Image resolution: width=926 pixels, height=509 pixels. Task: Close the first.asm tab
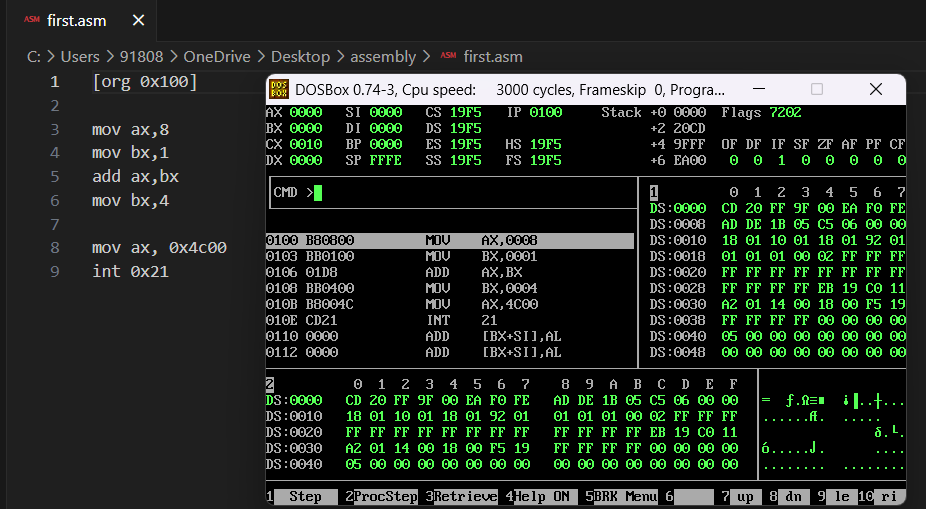[x=139, y=21]
